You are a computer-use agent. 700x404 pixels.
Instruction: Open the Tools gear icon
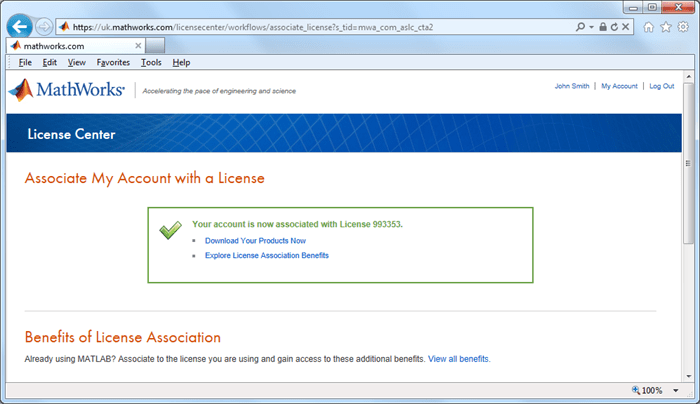[683, 27]
